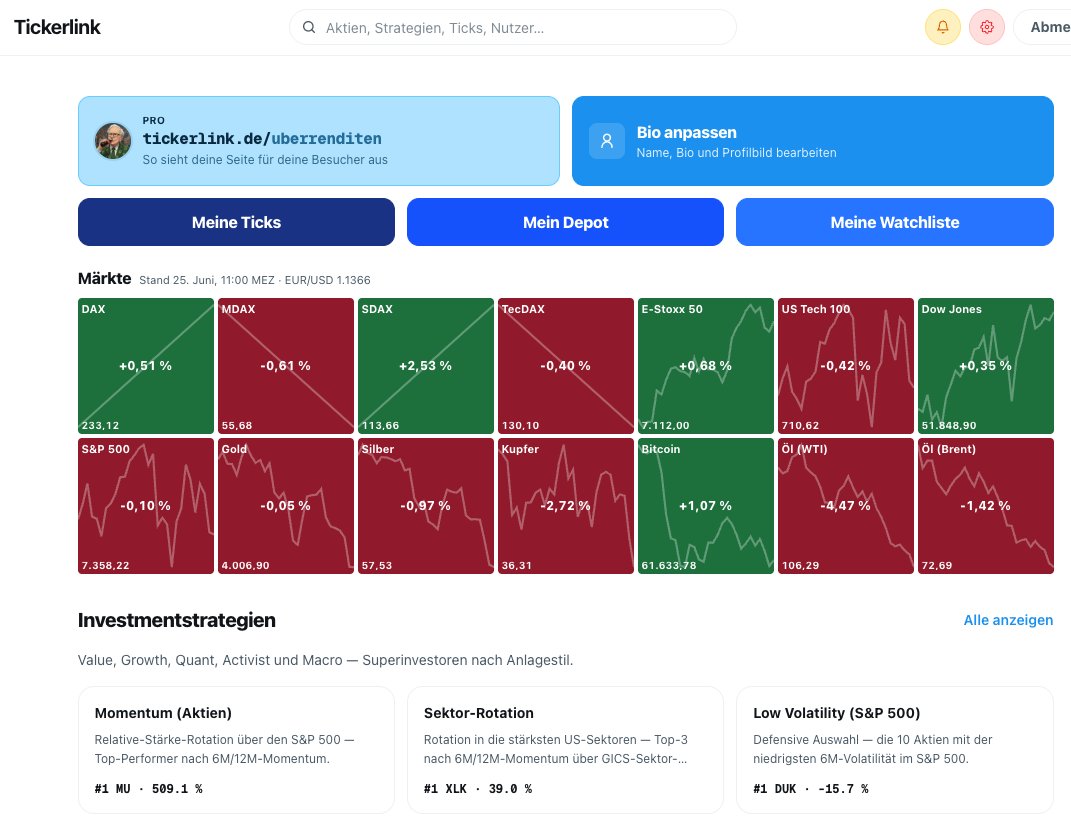Image resolution: width=1071 pixels, height=839 pixels.
Task: Click the notification bell icon
Action: pyautogui.click(x=943, y=27)
